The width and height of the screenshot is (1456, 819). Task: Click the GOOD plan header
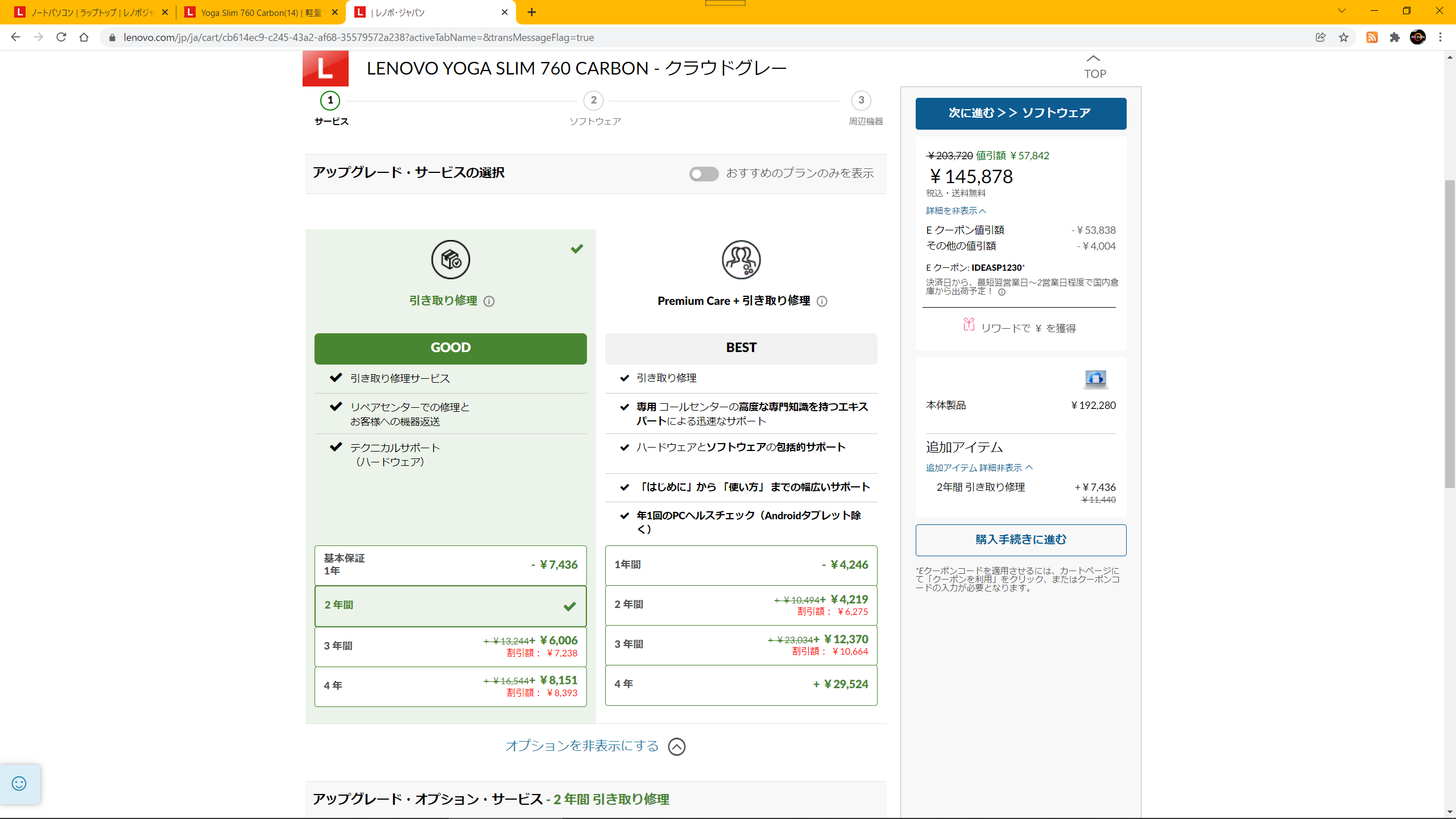point(450,348)
